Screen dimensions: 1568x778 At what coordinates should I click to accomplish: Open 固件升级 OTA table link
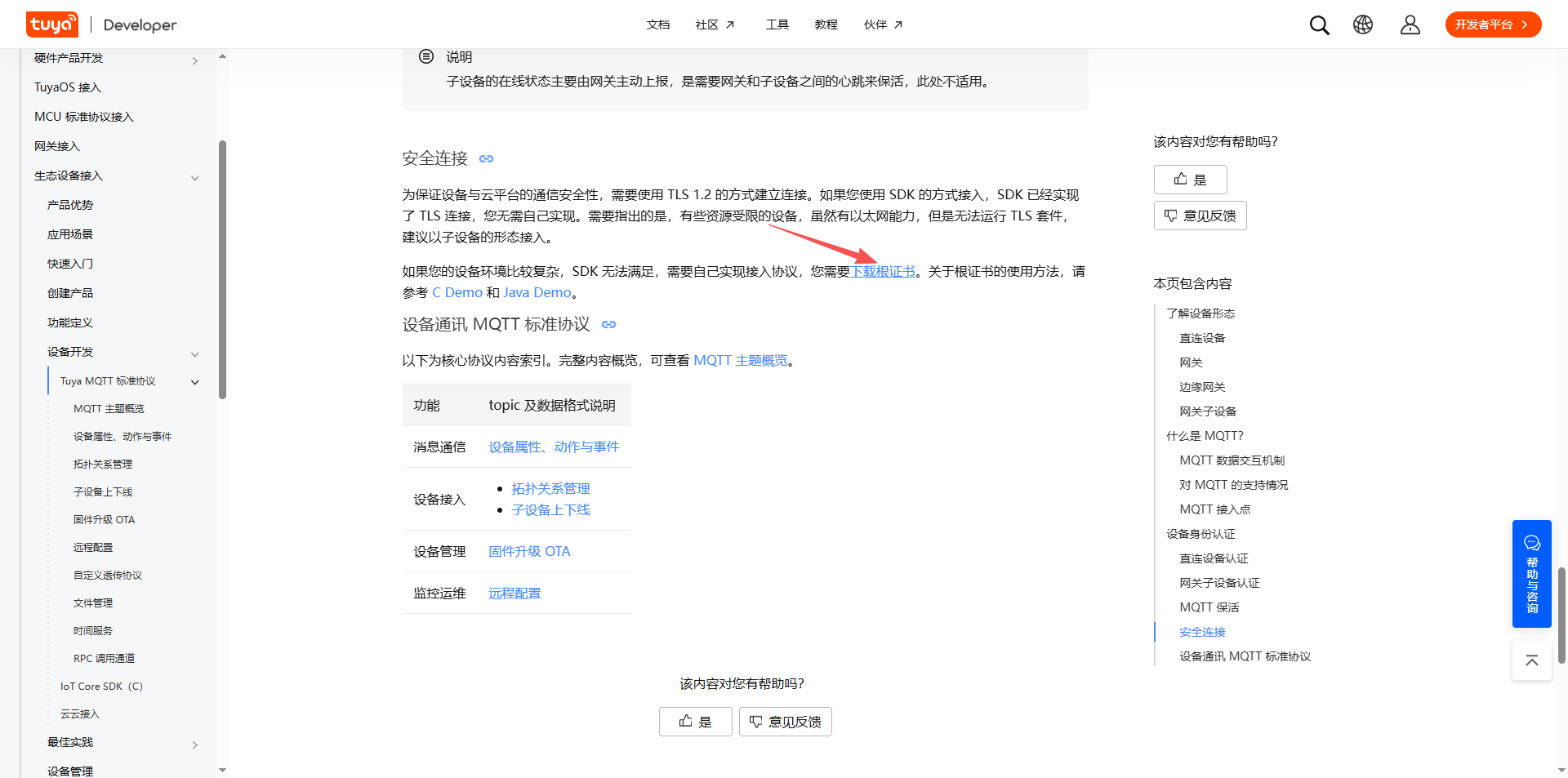(x=529, y=551)
